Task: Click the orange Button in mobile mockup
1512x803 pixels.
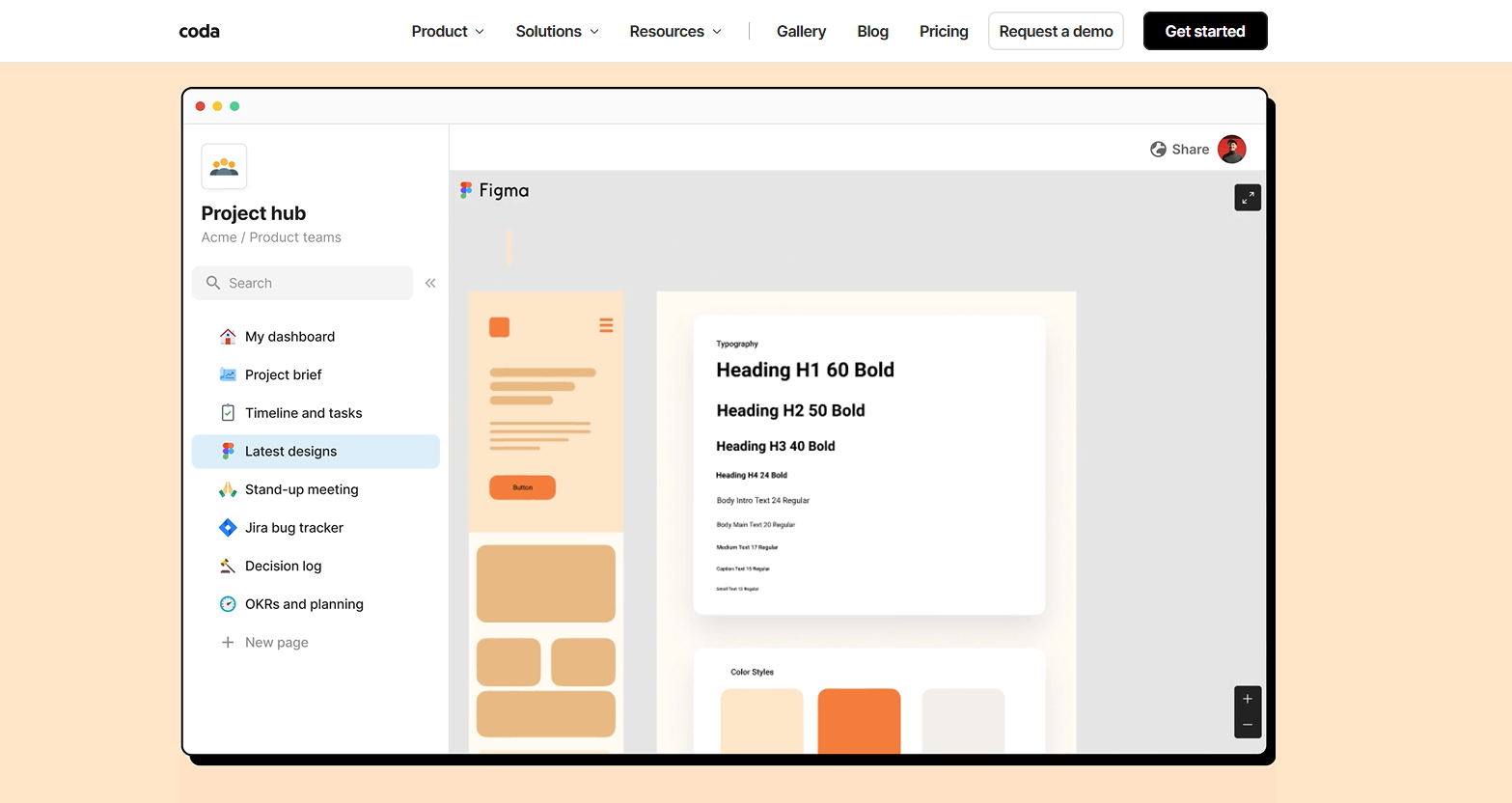Action: 522,487
